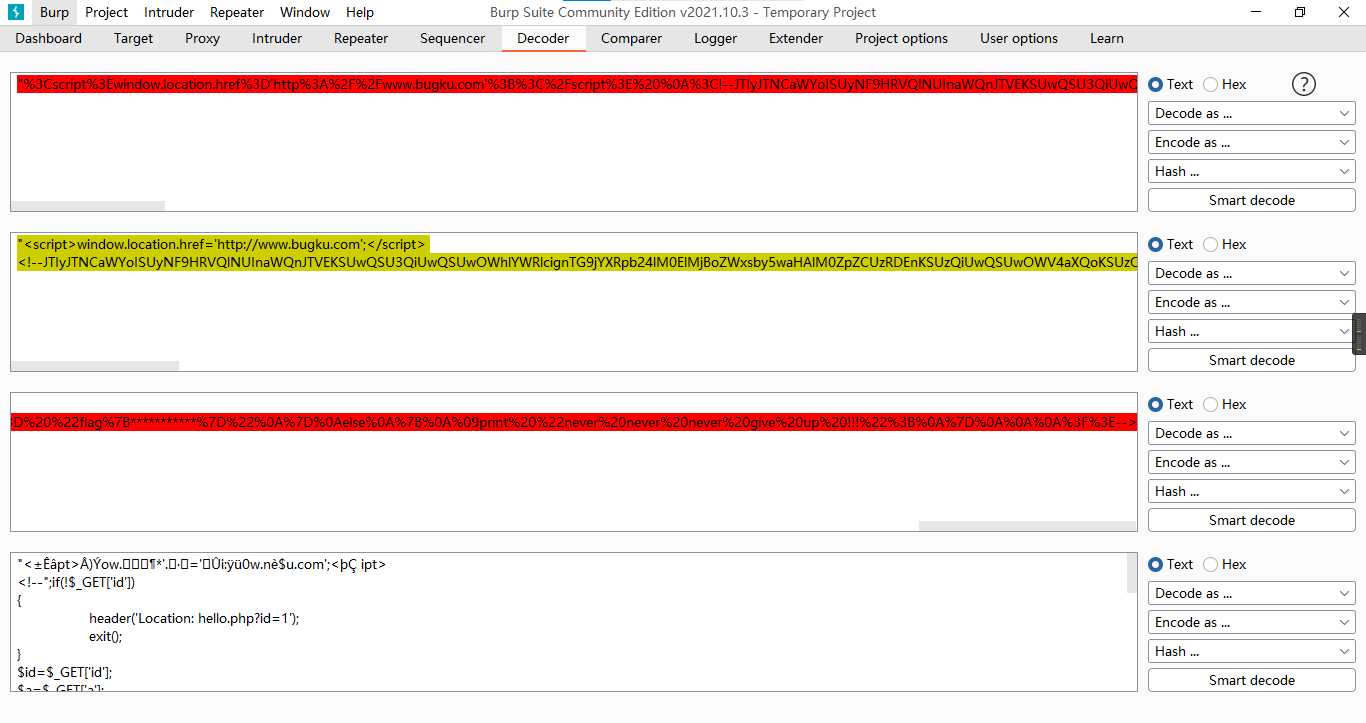The image size is (1366, 723).
Task: Open 'Encode as' dropdown in fourth panel
Action: (x=1252, y=622)
